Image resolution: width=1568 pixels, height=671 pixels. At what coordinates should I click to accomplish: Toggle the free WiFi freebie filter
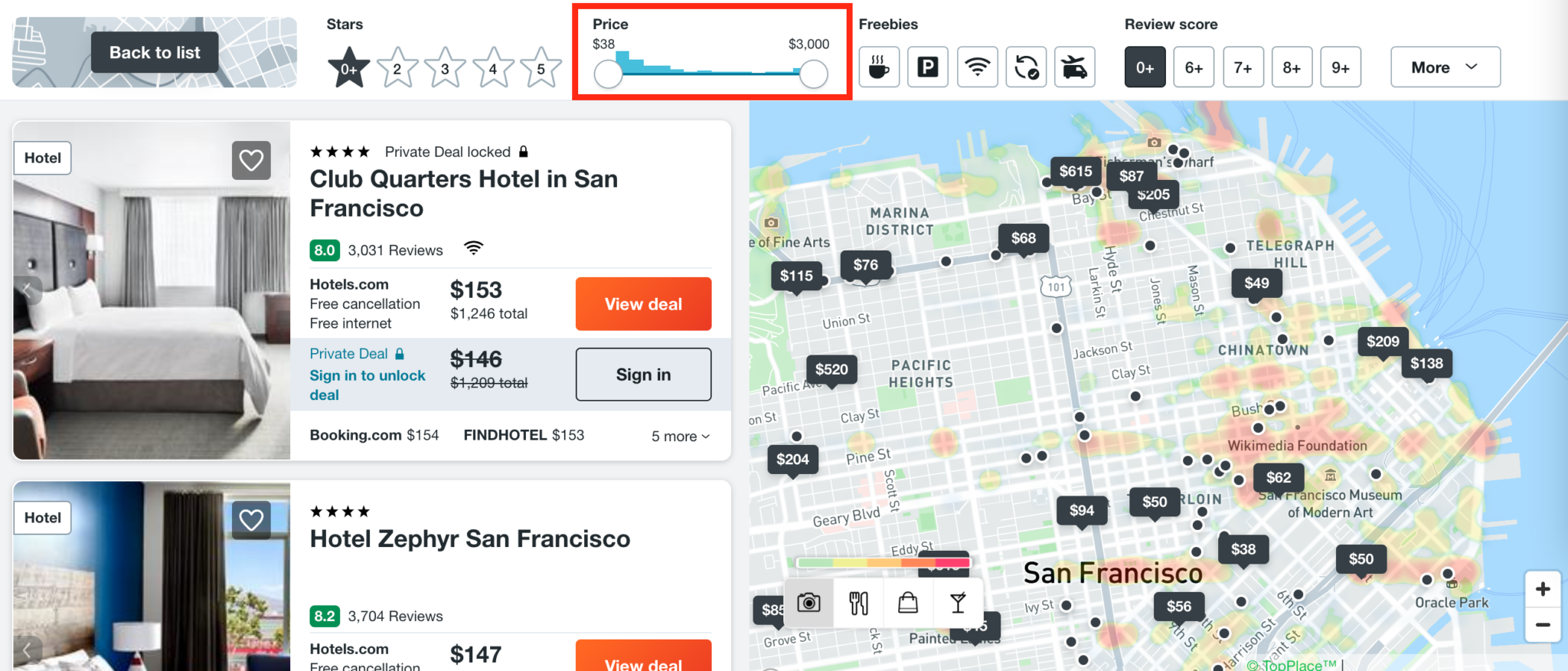click(x=977, y=67)
